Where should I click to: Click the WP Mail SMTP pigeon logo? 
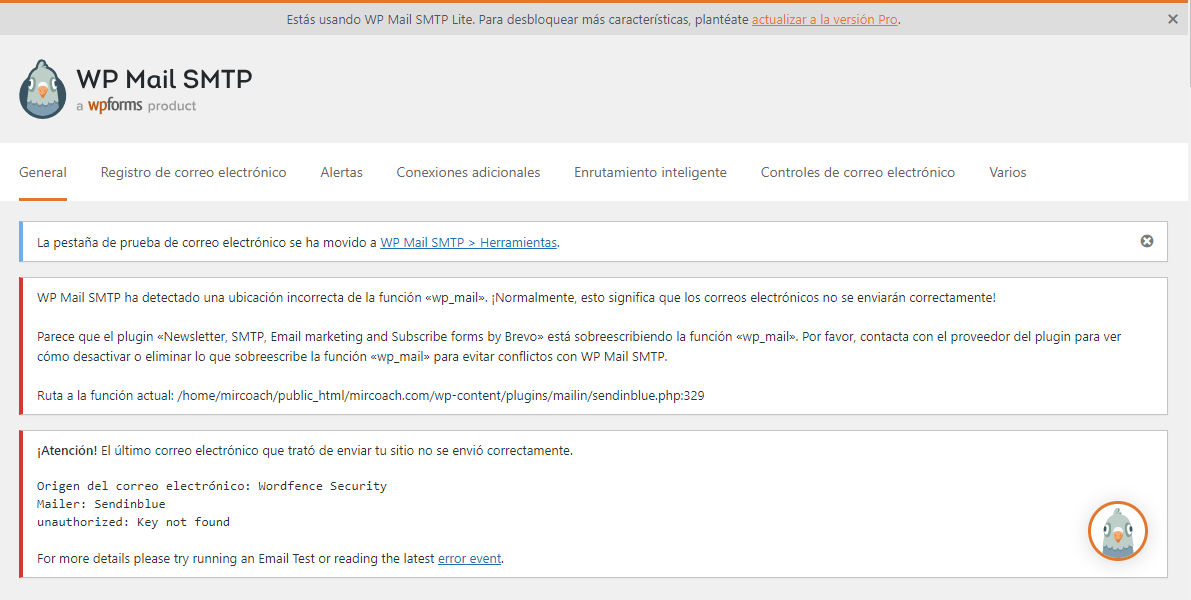click(43, 89)
